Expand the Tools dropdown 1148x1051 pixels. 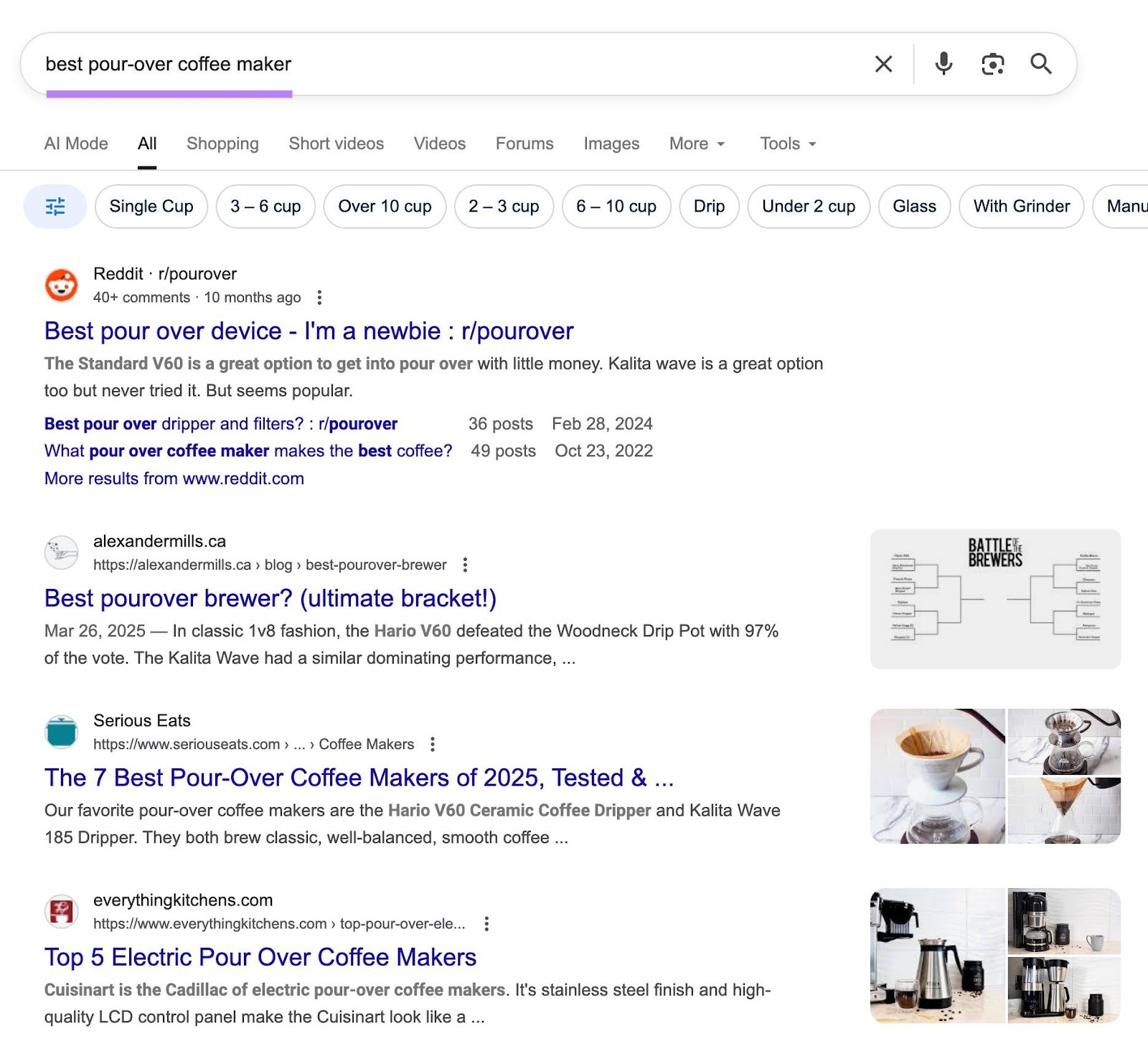786,143
